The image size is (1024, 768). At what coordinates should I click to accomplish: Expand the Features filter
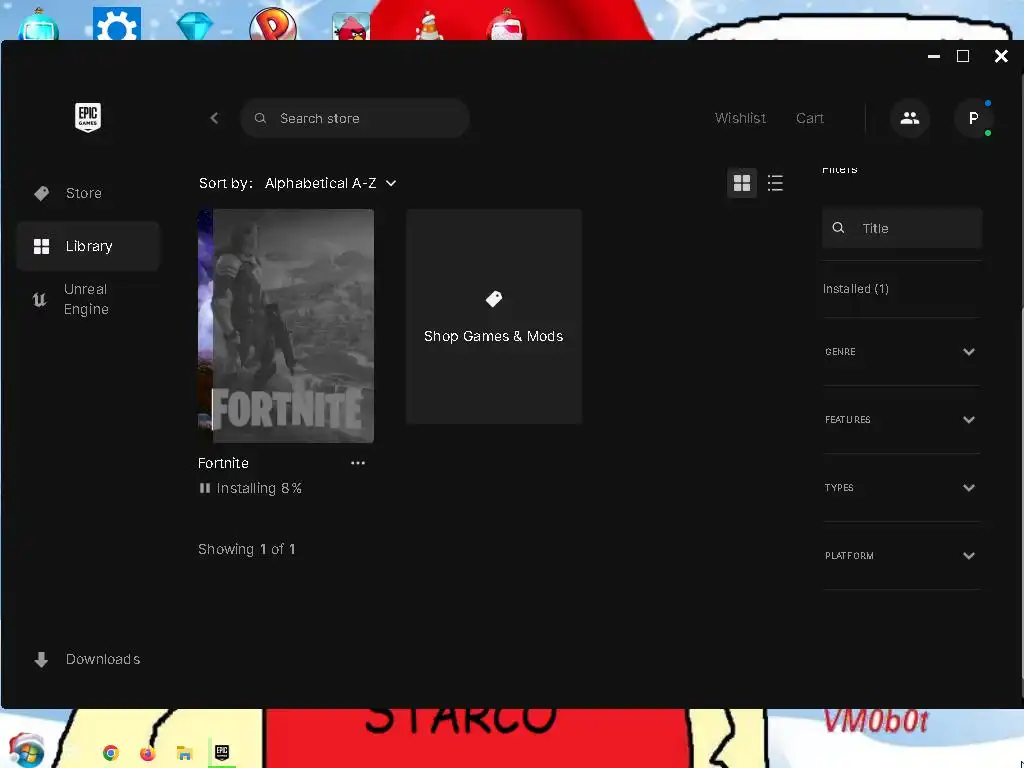[x=901, y=420]
